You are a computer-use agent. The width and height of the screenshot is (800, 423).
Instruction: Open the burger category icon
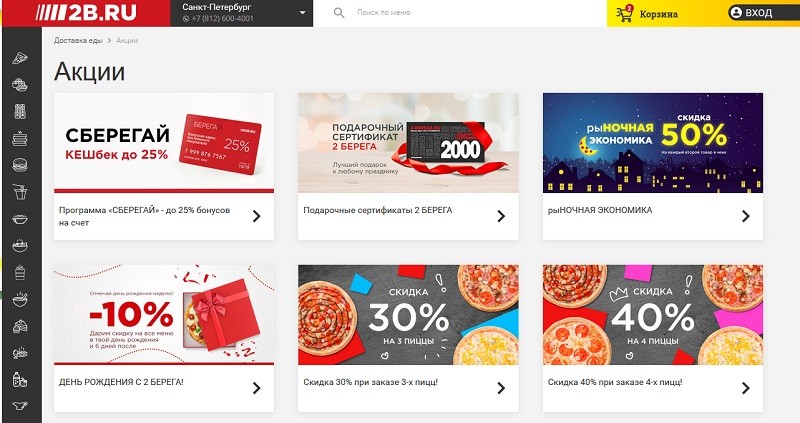[x=20, y=165]
